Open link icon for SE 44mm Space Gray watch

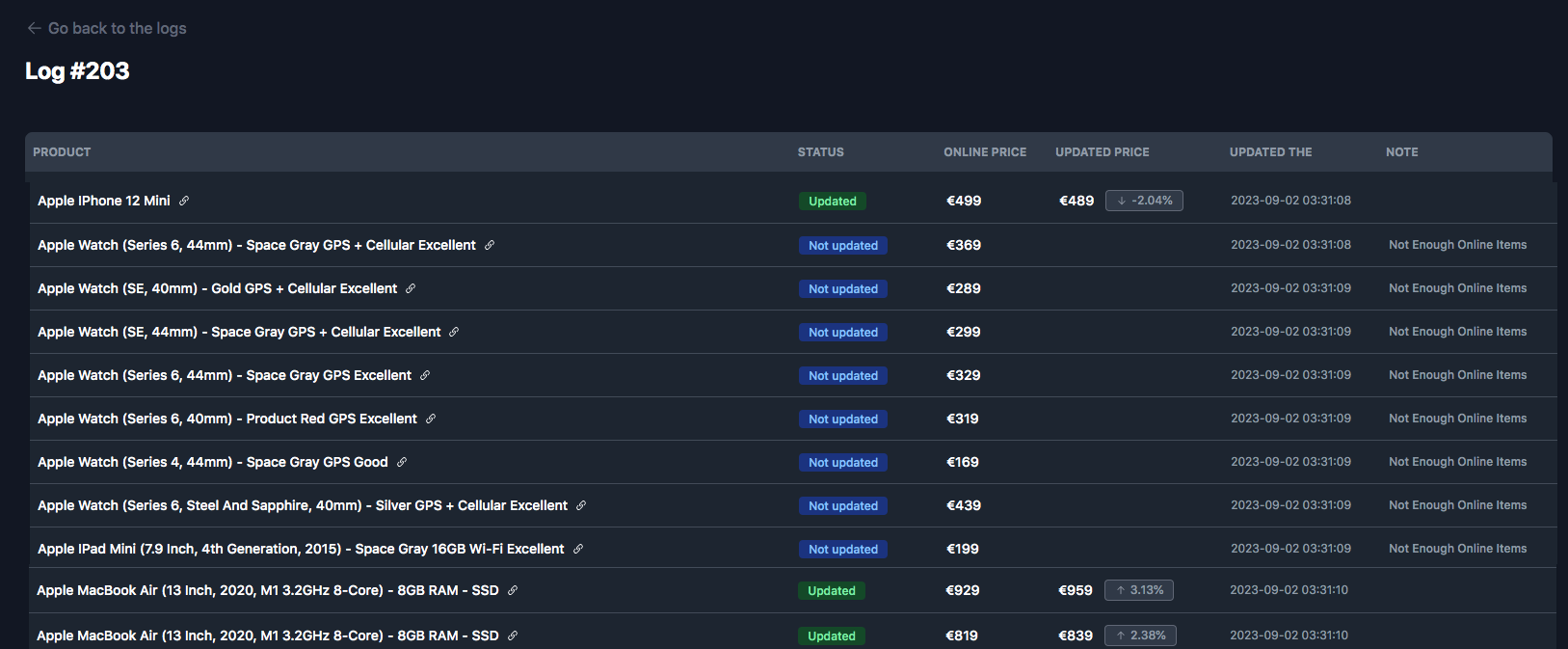tap(454, 332)
